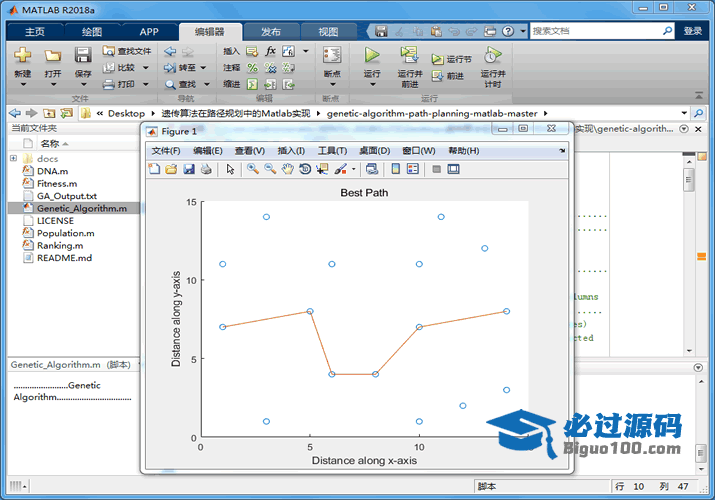This screenshot has width=715, height=500.
Task: Click the 运行并计时 (Run and Time) icon
Action: tap(491, 55)
